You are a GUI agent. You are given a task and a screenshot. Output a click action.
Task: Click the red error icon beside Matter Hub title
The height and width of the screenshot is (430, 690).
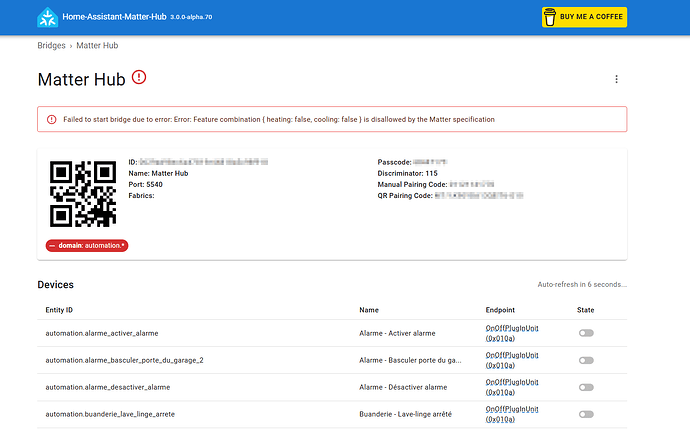point(139,77)
